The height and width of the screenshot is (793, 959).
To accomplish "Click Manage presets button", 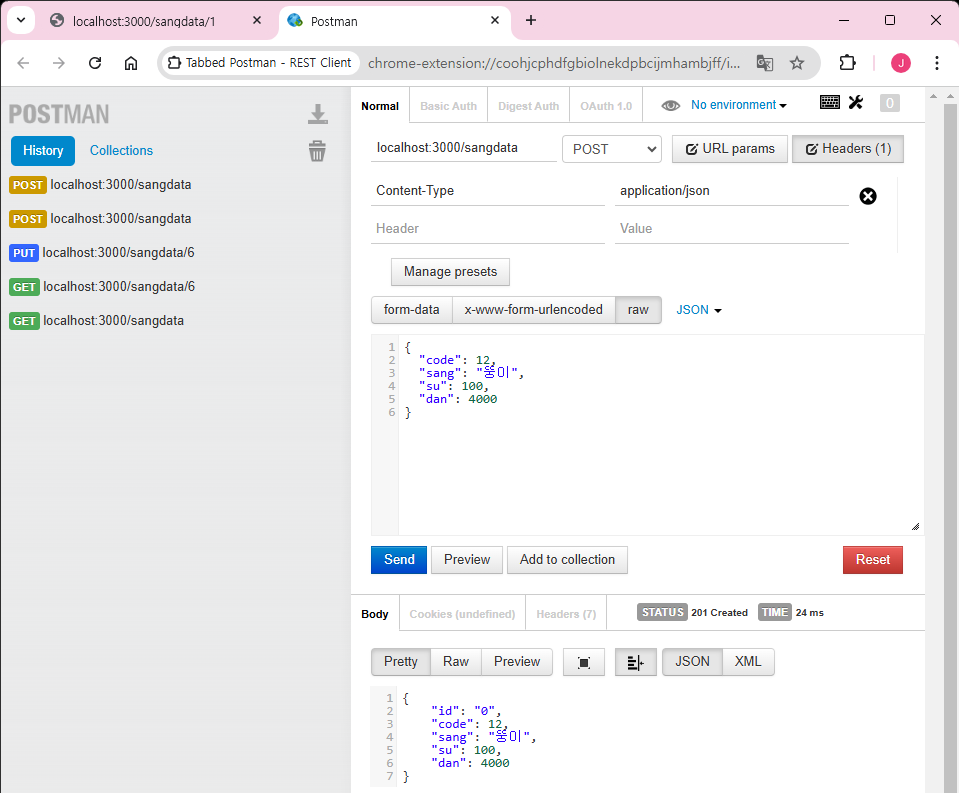I will pos(450,271).
